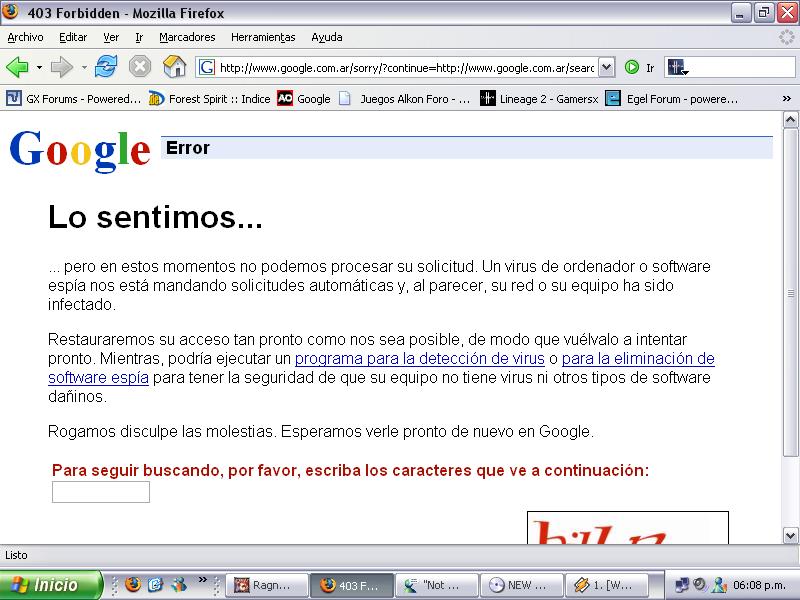Open the Herramientas menu
Image resolution: width=800 pixels, height=600 pixels.
click(x=263, y=37)
